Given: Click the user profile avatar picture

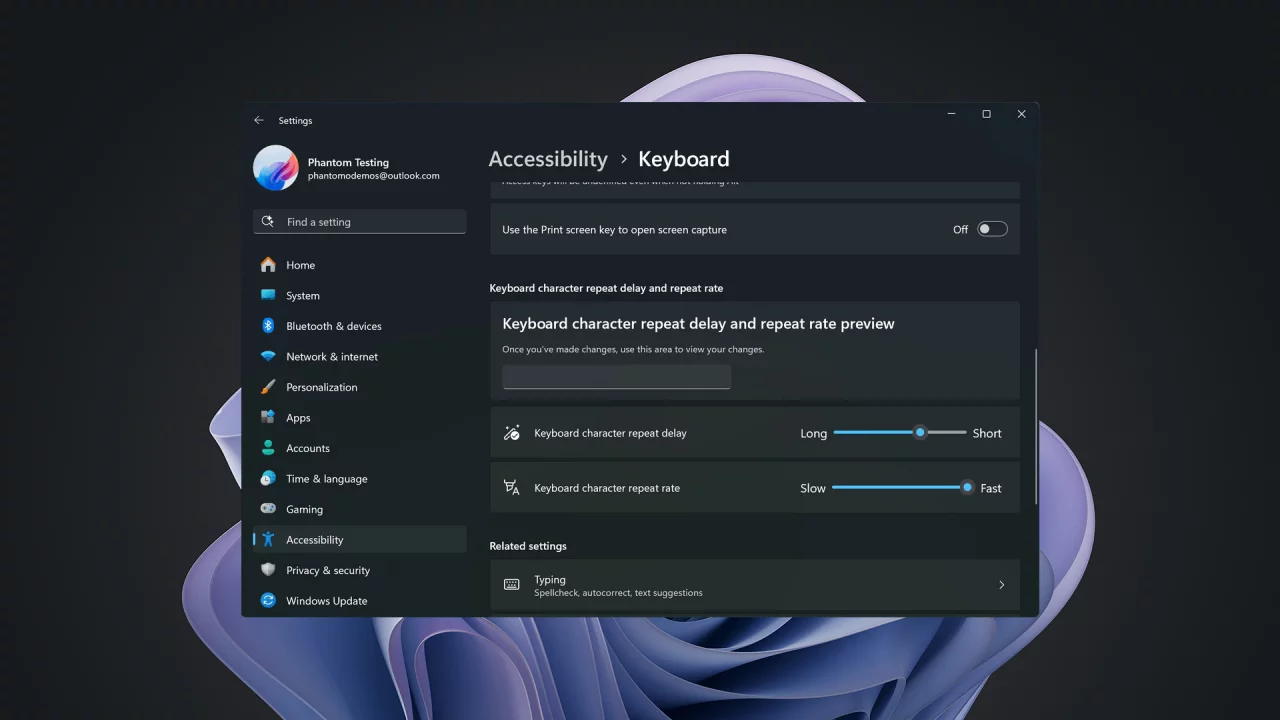Looking at the screenshot, I should 276,168.
